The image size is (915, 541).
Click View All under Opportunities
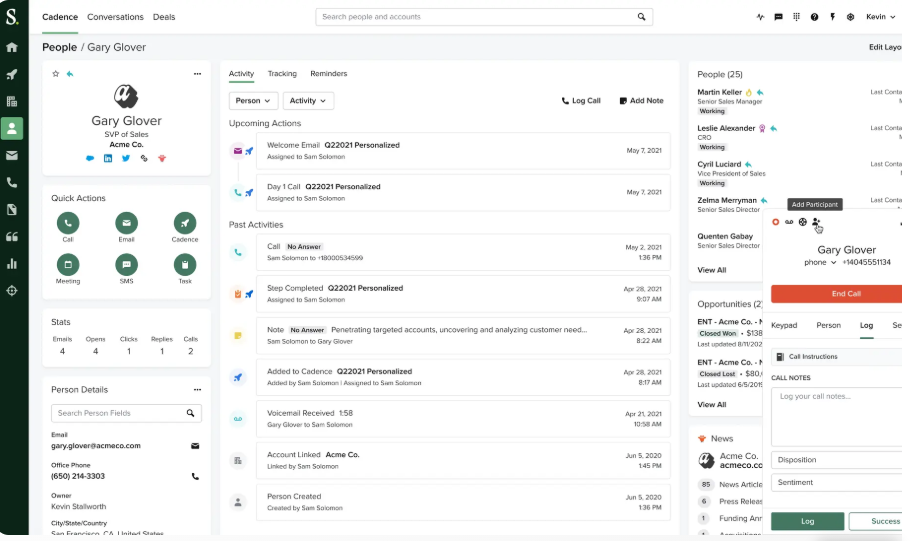711,404
